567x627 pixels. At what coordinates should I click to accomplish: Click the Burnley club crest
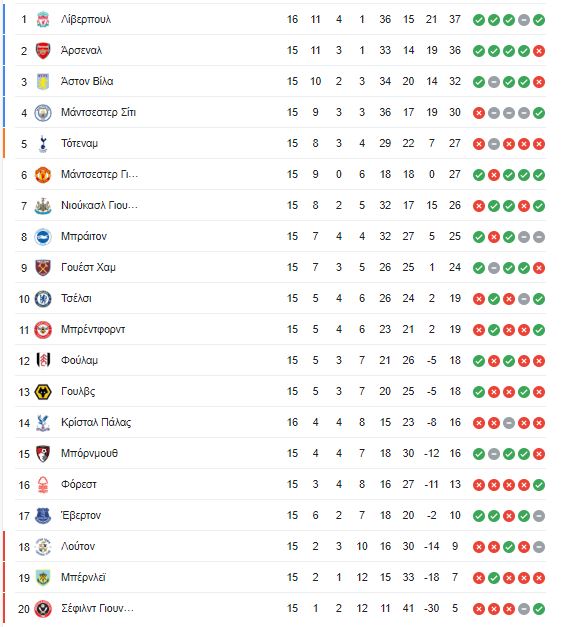(x=43, y=578)
